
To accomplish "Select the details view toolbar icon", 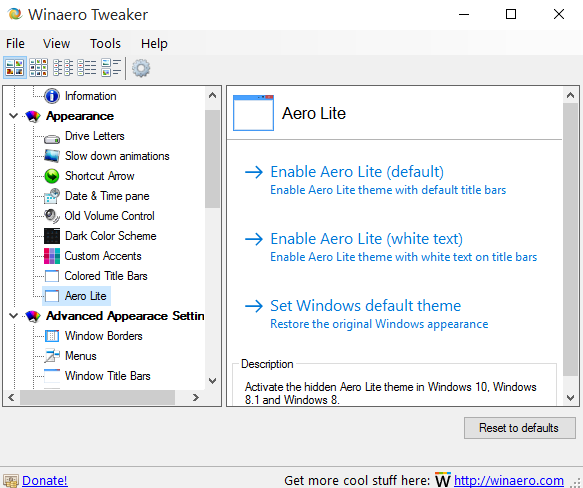I will pyautogui.click(x=87, y=68).
